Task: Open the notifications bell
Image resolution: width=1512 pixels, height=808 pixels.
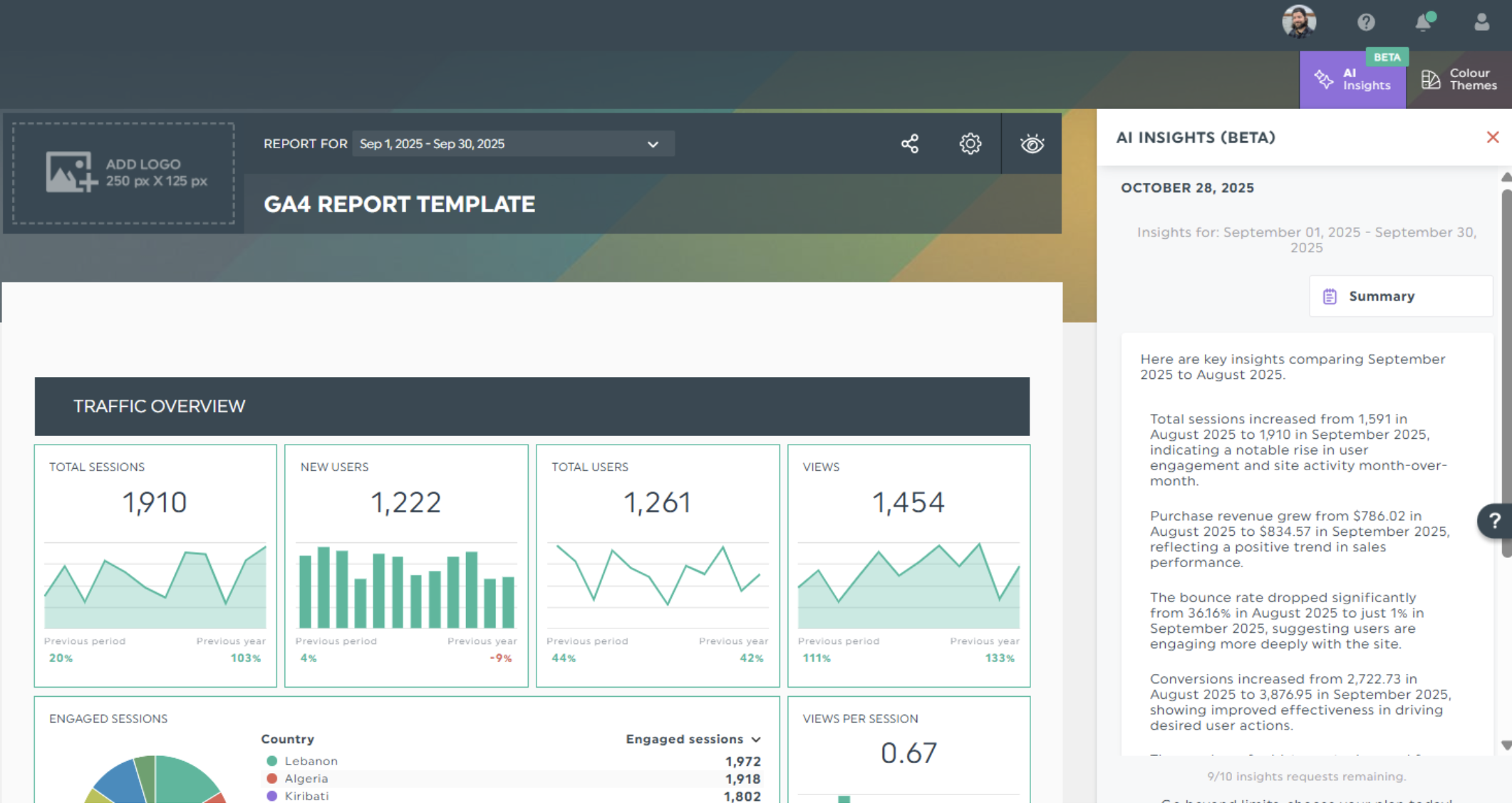Action: click(x=1424, y=22)
